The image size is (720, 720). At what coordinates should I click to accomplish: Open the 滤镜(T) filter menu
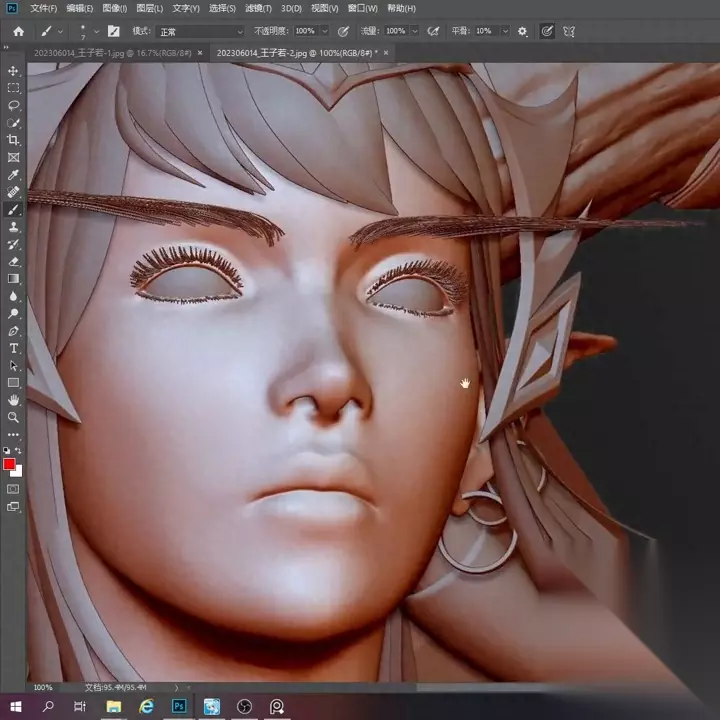259,8
